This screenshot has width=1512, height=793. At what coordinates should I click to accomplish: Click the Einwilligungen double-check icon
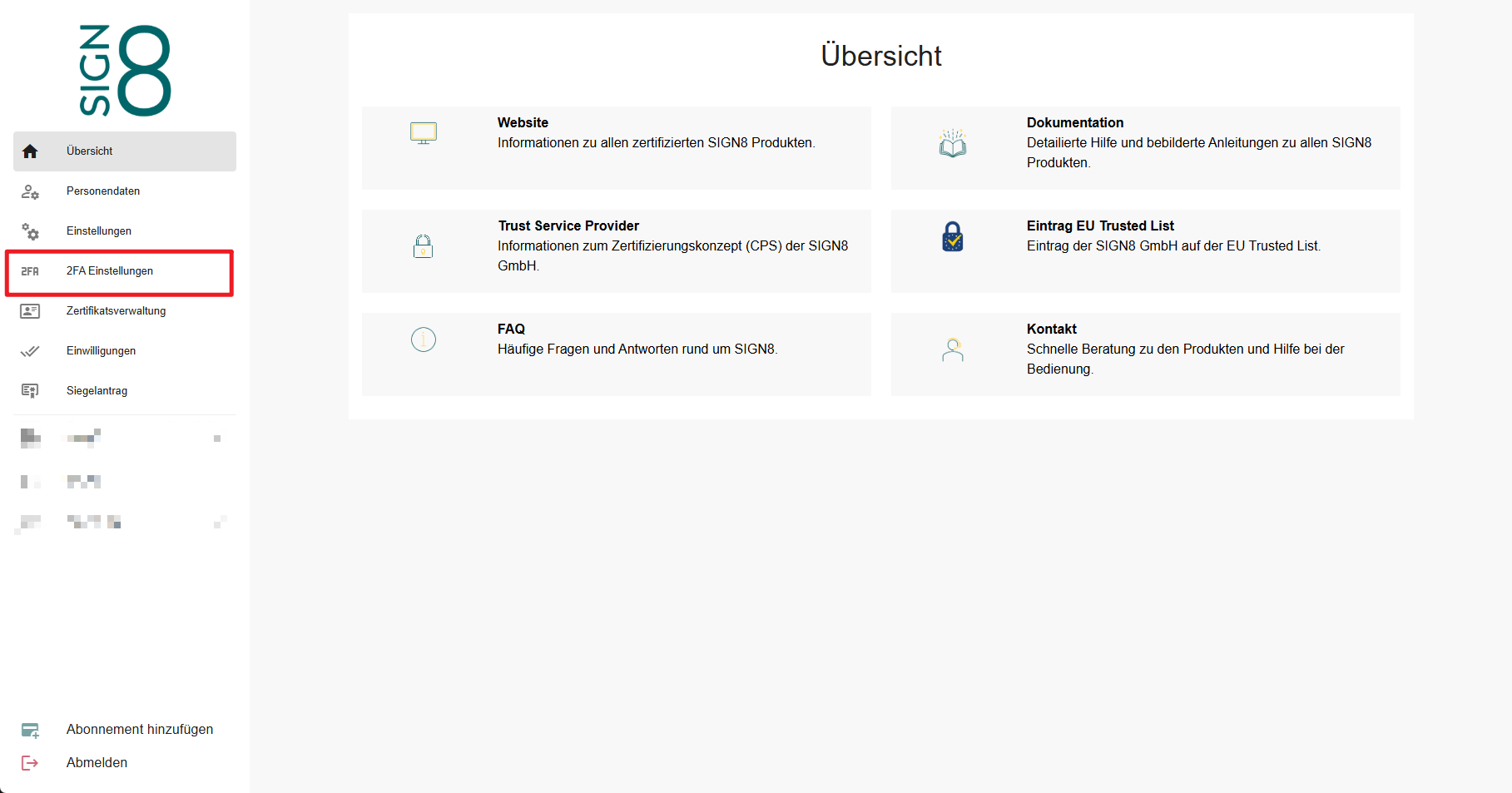(30, 351)
